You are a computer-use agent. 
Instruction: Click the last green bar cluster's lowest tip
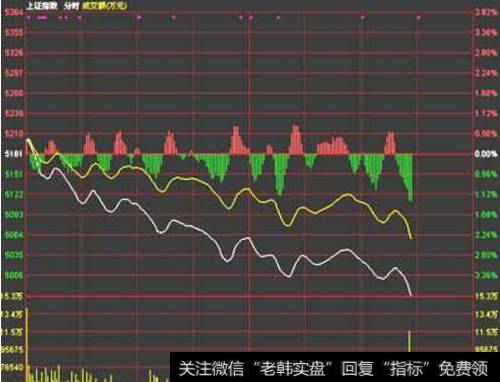coord(410,200)
